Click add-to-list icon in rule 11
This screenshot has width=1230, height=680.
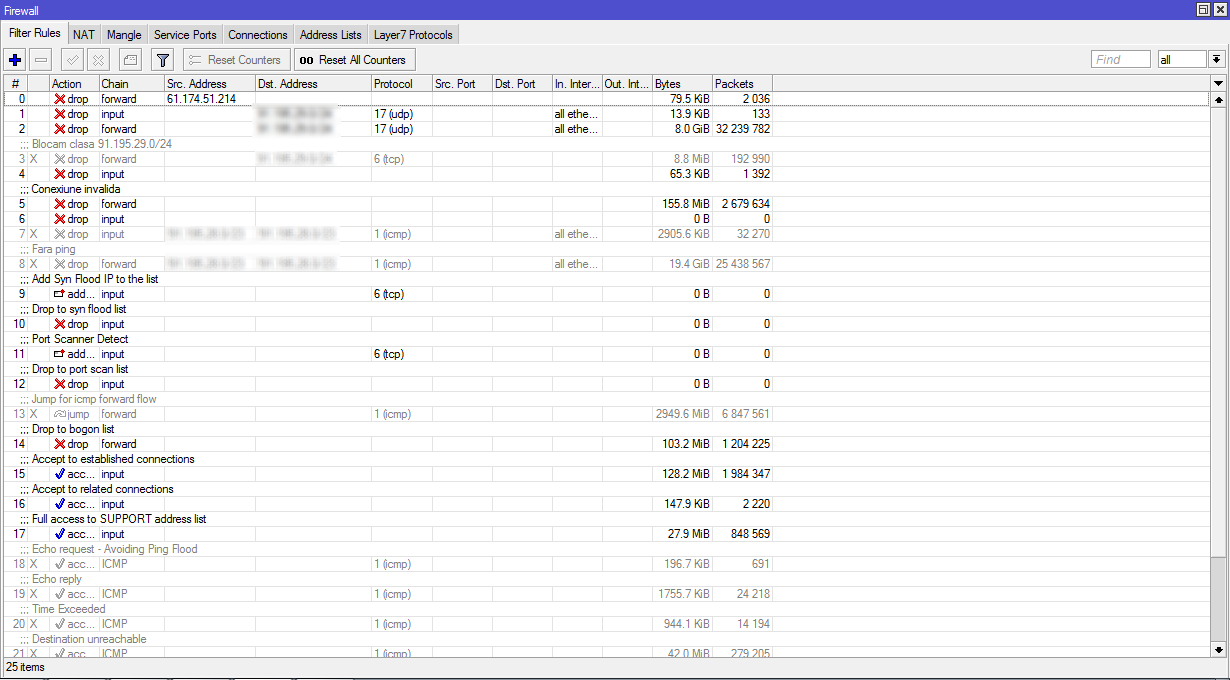click(59, 354)
